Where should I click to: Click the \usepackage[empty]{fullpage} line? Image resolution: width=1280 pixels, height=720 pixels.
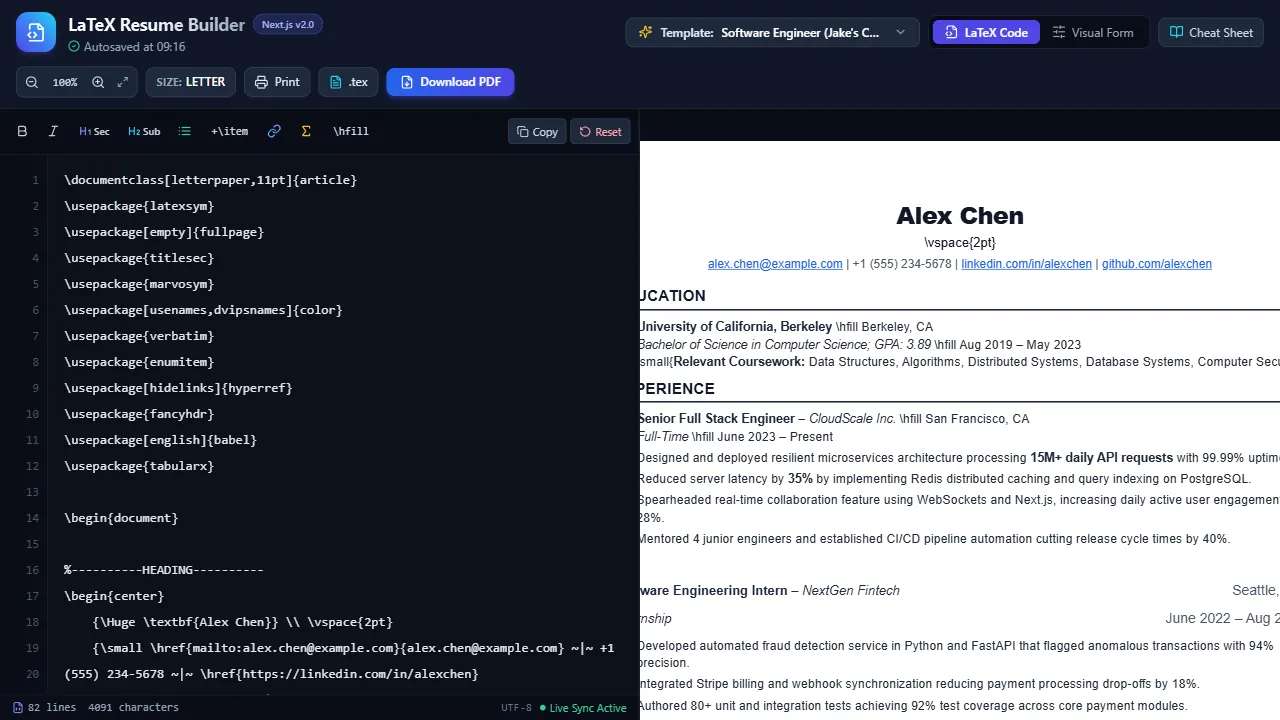164,232
